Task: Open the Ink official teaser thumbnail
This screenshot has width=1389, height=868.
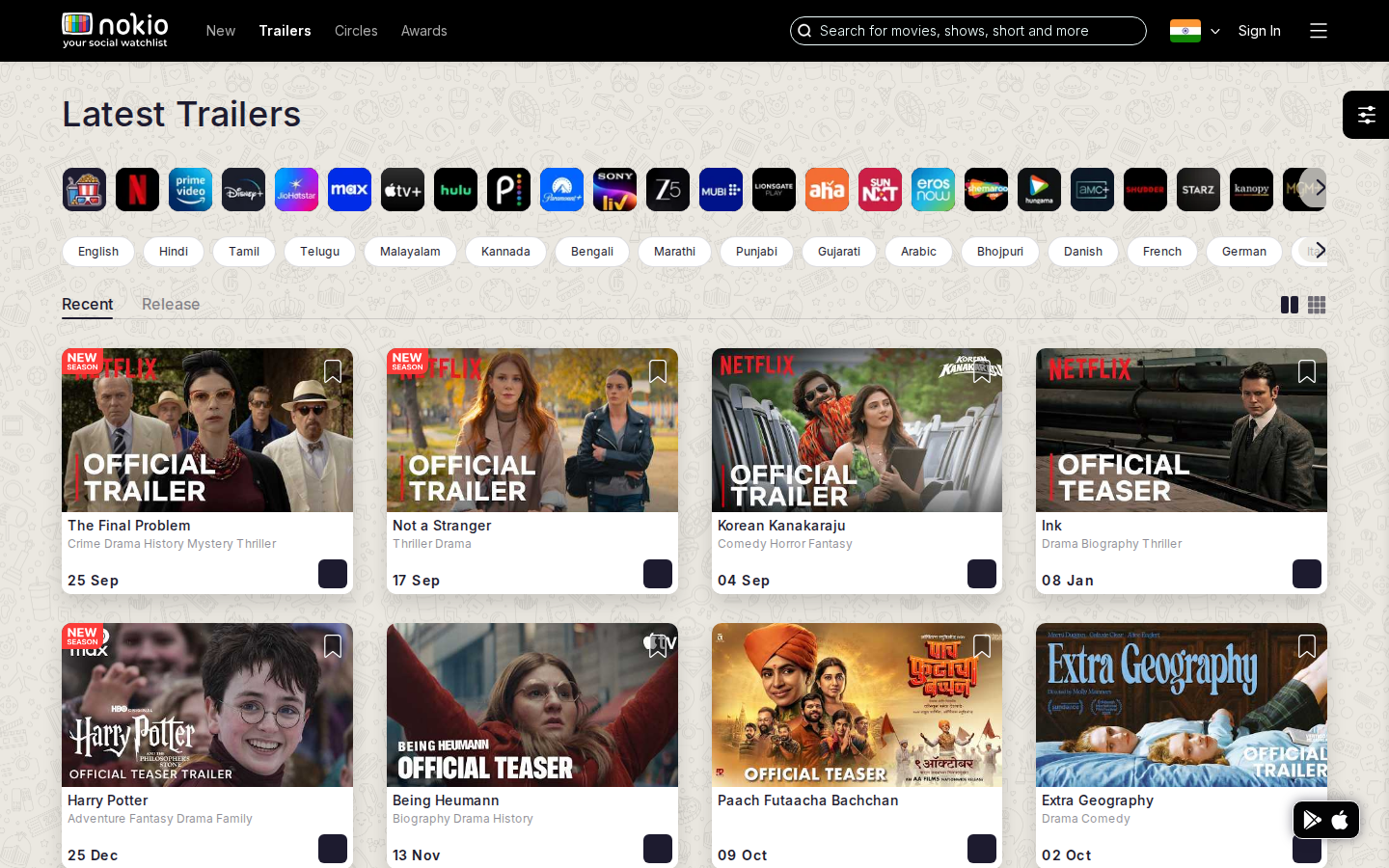Action: [x=1182, y=430]
